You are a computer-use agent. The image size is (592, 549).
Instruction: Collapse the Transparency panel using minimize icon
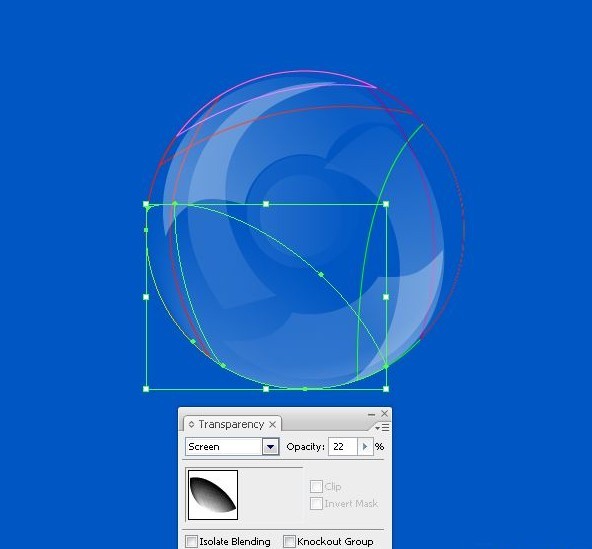(x=372, y=414)
